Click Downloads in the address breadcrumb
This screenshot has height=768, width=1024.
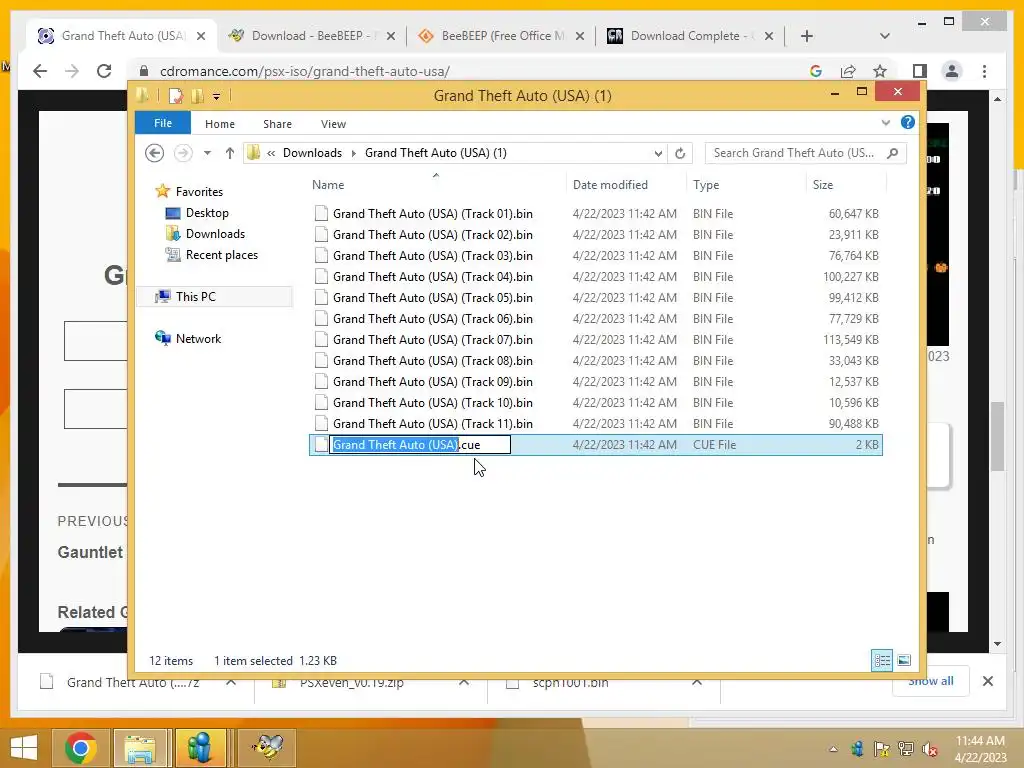tap(312, 153)
